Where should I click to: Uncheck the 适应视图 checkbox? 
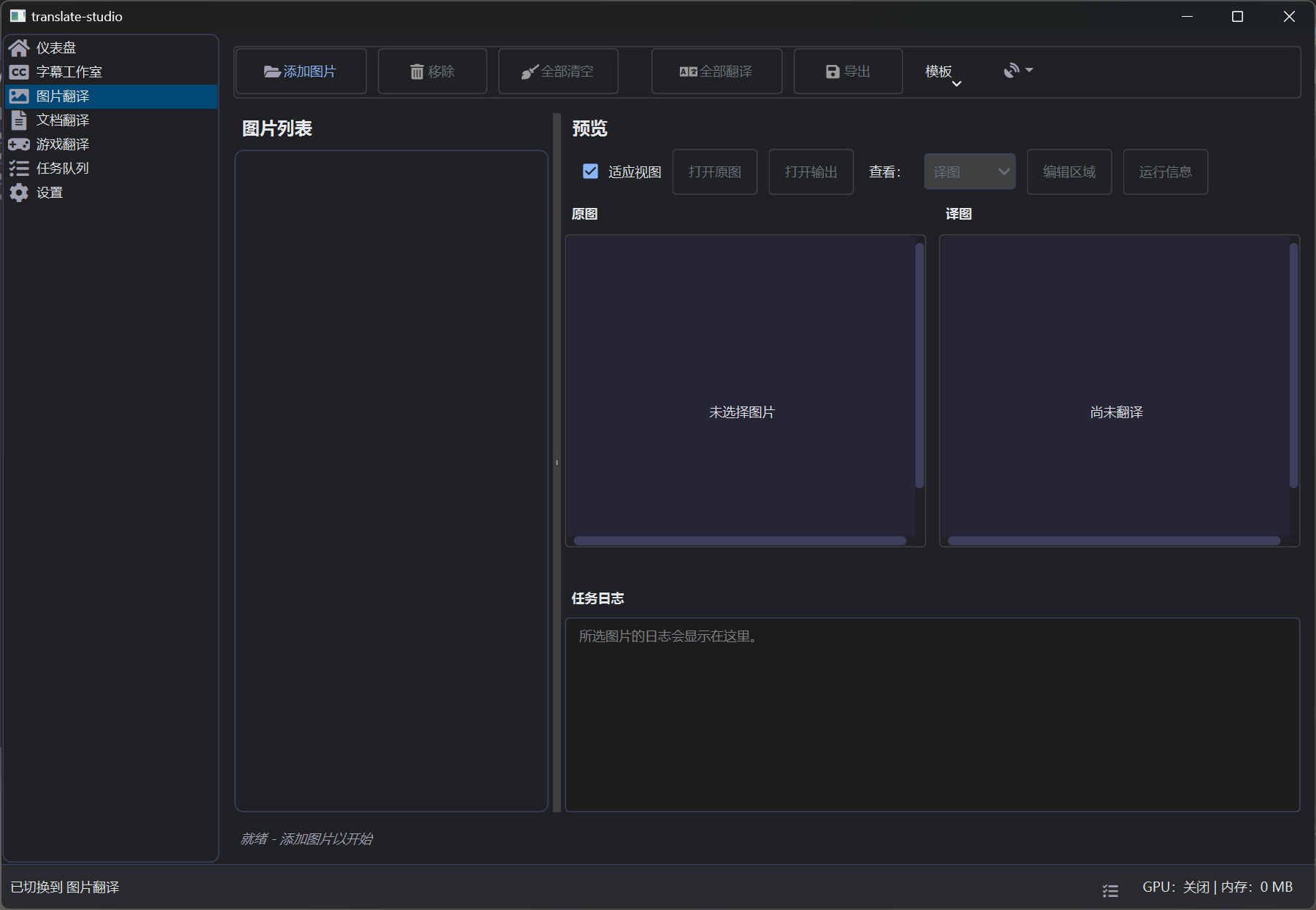point(590,171)
